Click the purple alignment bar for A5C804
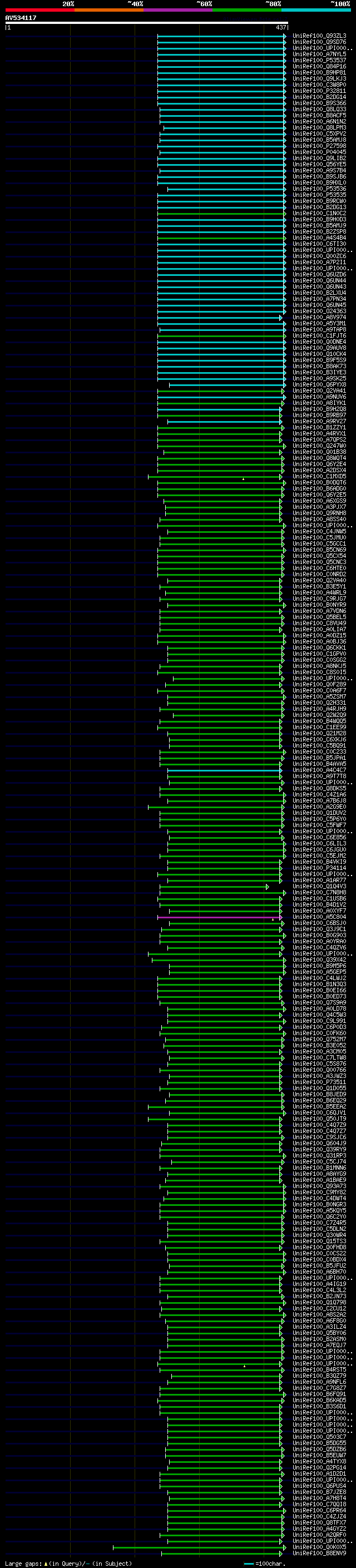This screenshot has height=1568, width=356. tap(219, 917)
